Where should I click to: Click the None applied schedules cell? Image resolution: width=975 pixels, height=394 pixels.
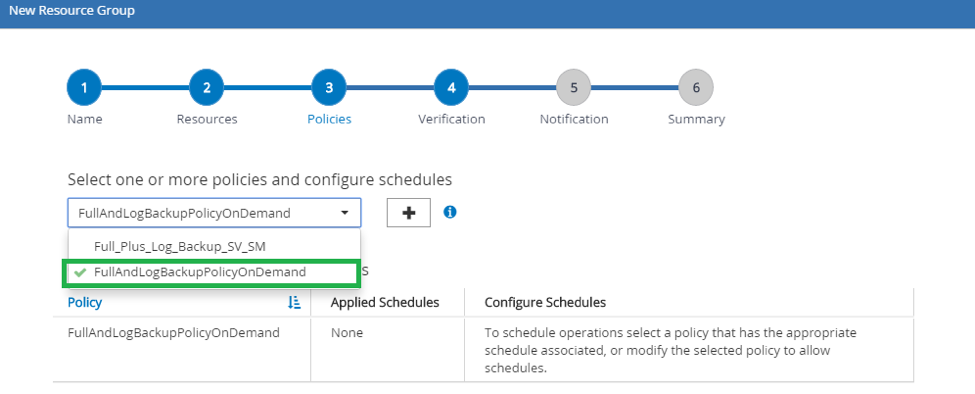coord(347,333)
